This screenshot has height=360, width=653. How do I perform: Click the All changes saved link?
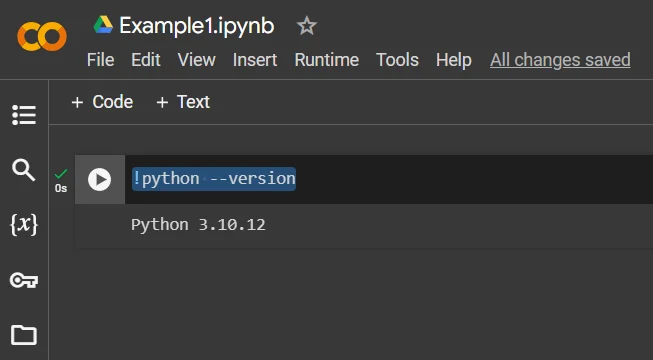click(560, 60)
